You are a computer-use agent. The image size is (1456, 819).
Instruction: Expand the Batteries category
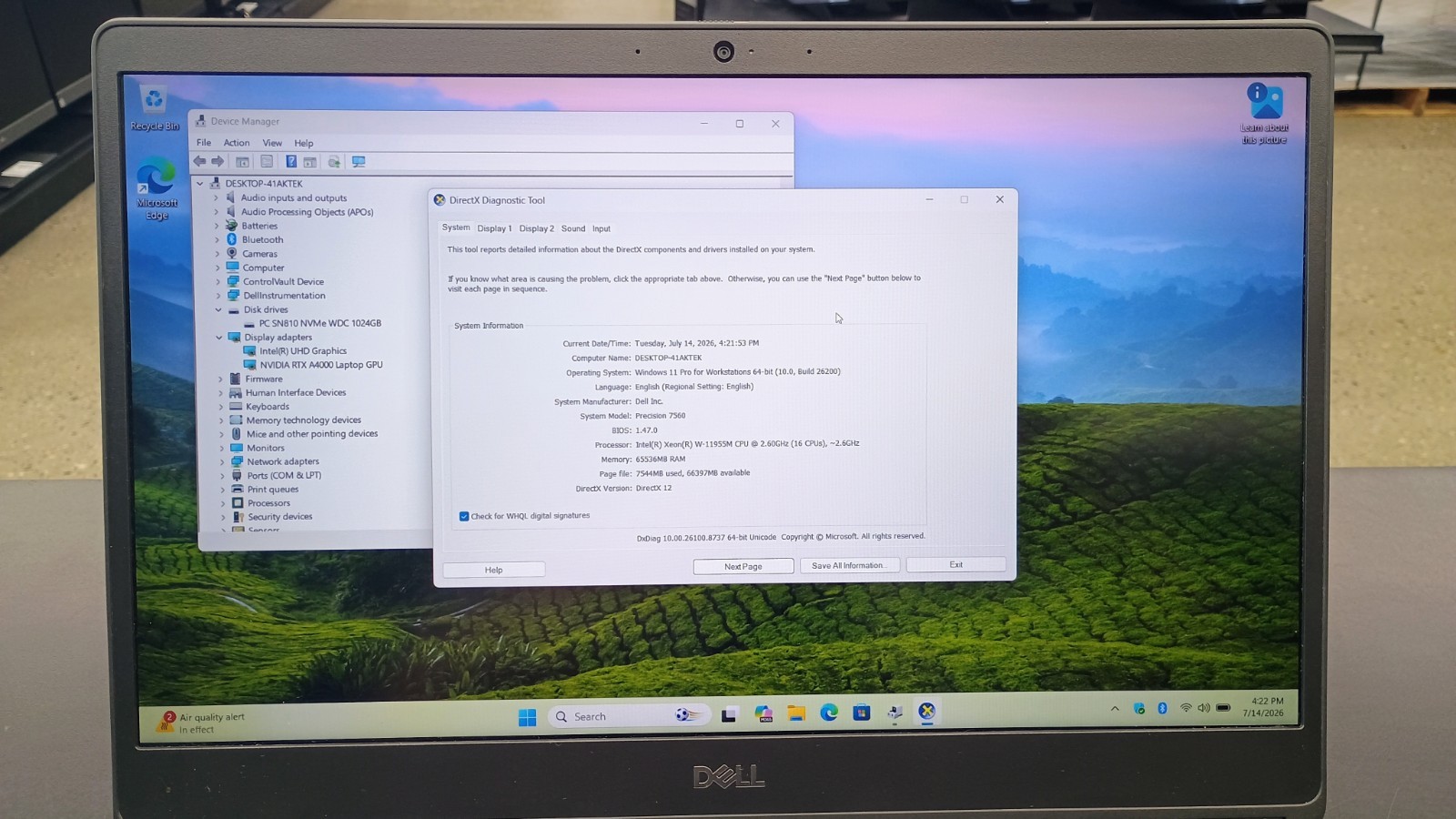pos(217,226)
